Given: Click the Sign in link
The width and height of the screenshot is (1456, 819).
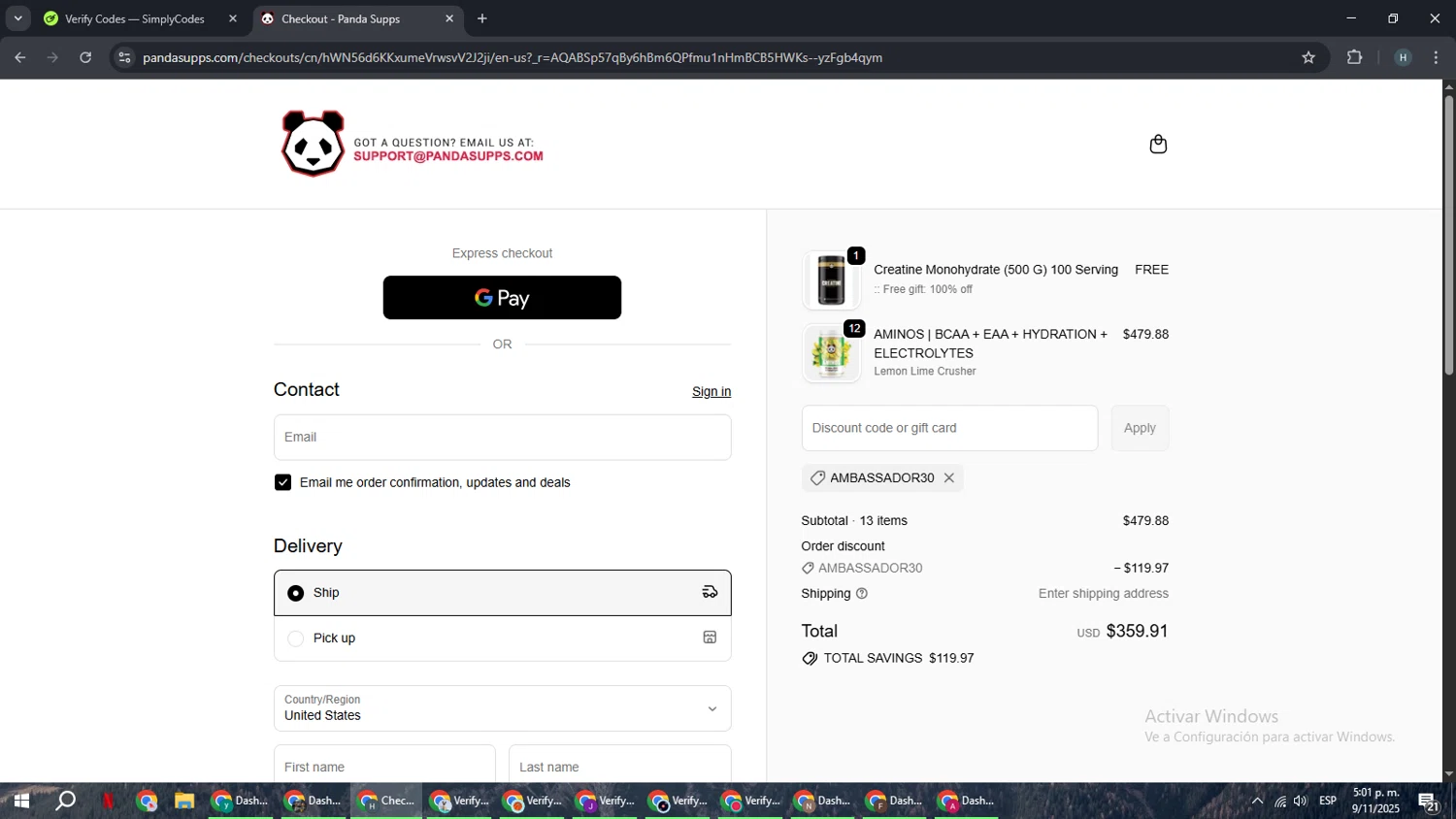Looking at the screenshot, I should [x=711, y=392].
